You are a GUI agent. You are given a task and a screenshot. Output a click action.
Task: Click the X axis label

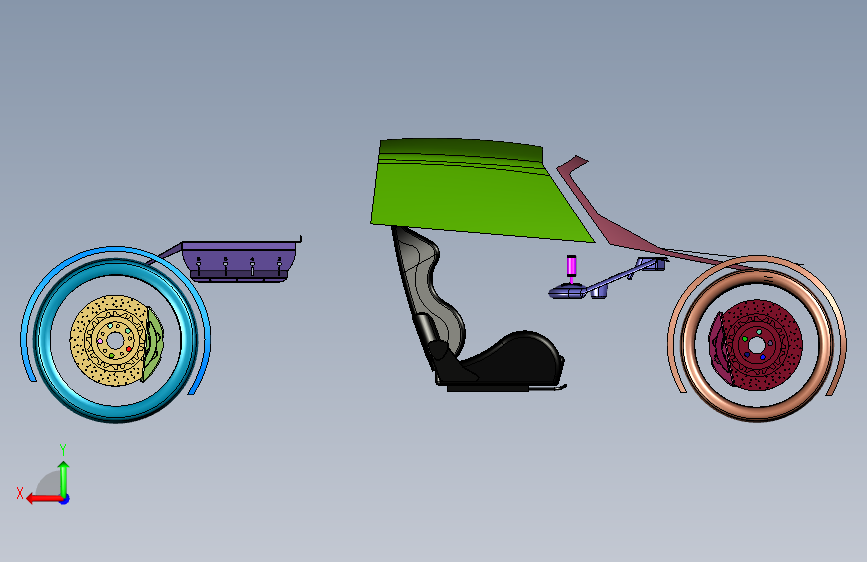coord(20,493)
